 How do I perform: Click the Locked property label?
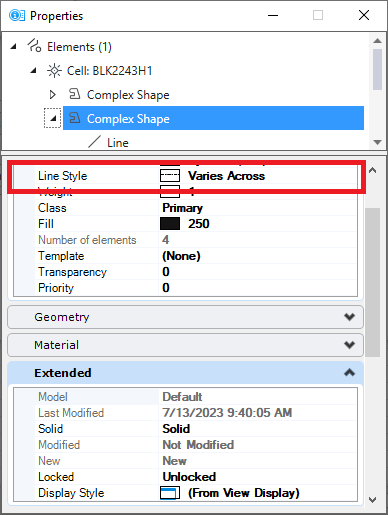pos(56,477)
